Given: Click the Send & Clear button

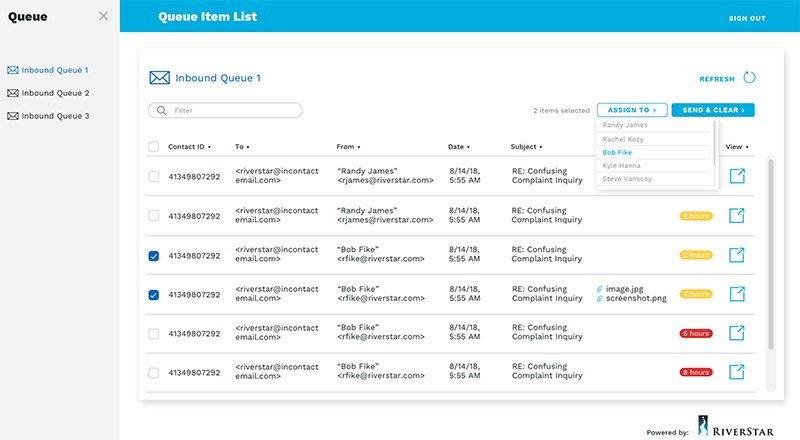Looking at the screenshot, I should pyautogui.click(x=713, y=110).
